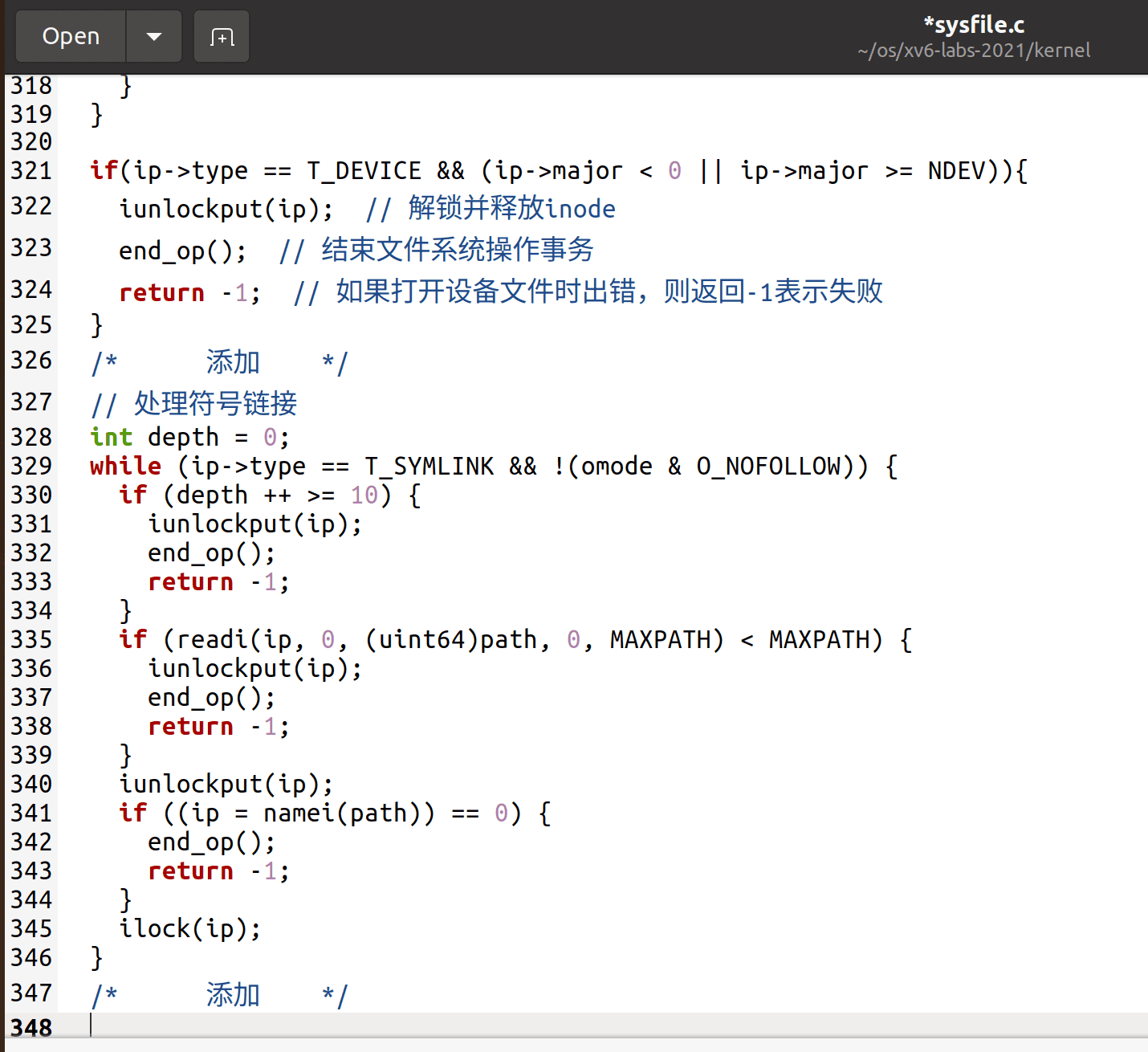Click the ilock(ip) statement on line 345

coord(189,928)
